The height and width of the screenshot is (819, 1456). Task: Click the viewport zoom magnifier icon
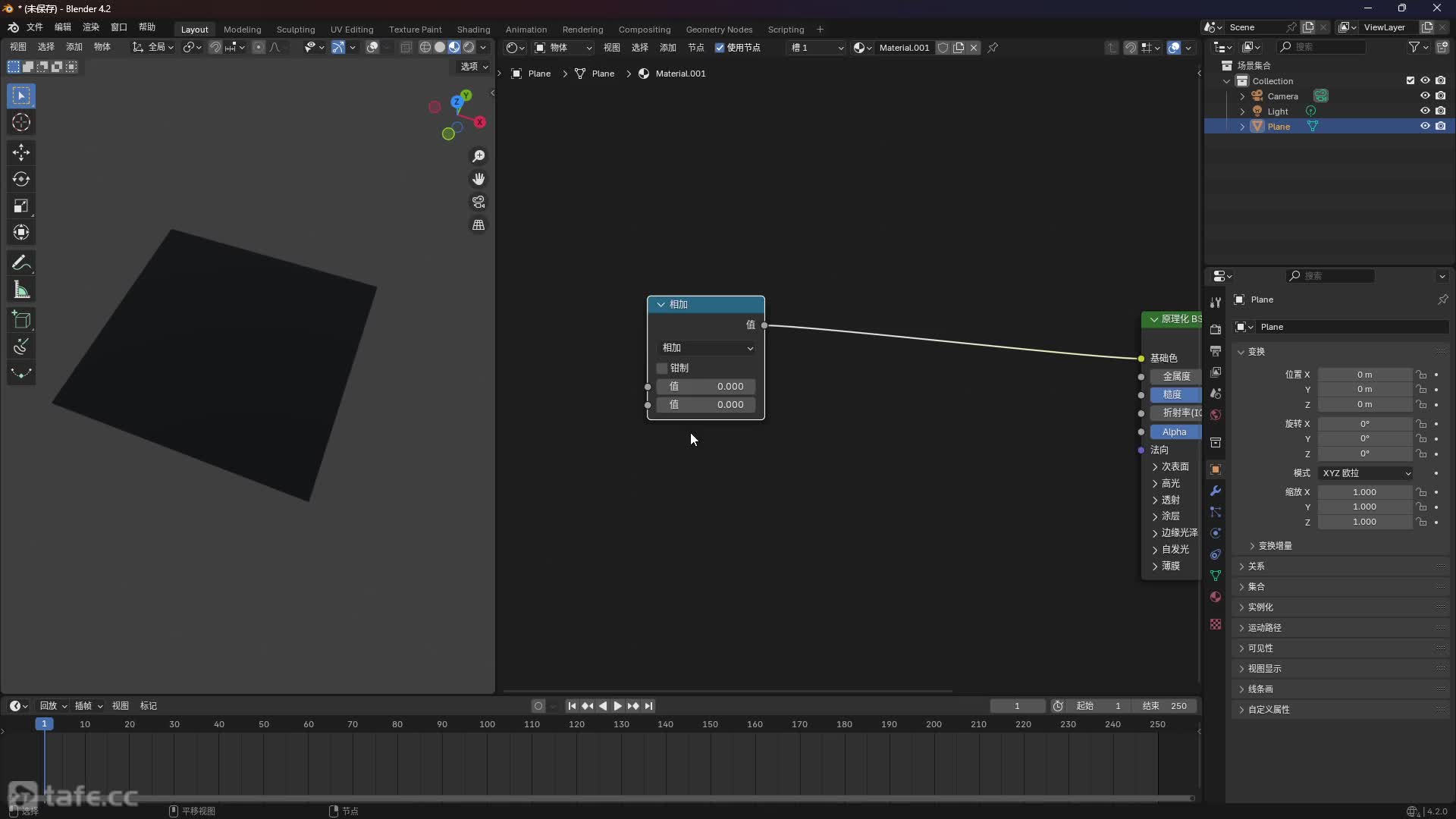479,156
